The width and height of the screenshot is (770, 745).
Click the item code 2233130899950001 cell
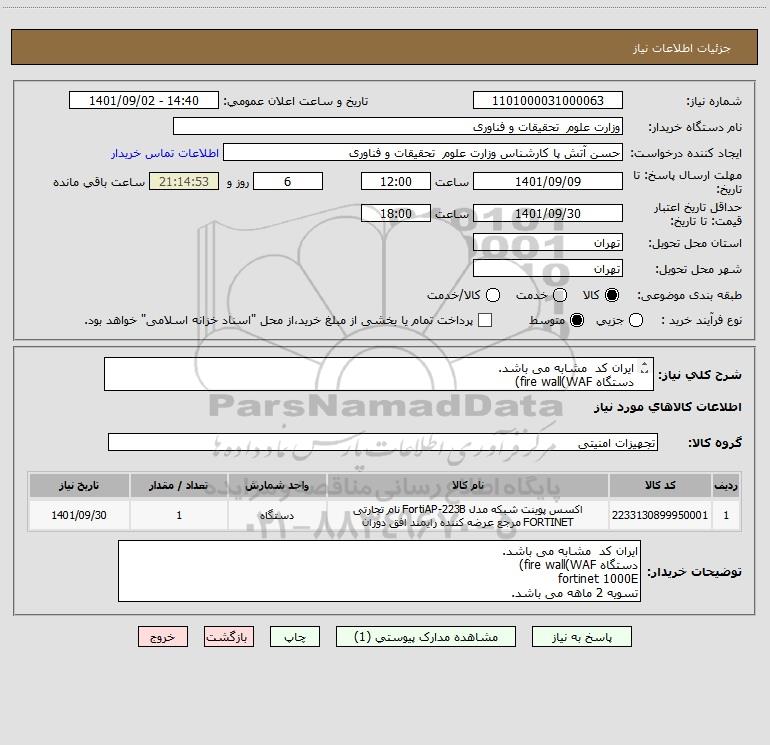(660, 515)
